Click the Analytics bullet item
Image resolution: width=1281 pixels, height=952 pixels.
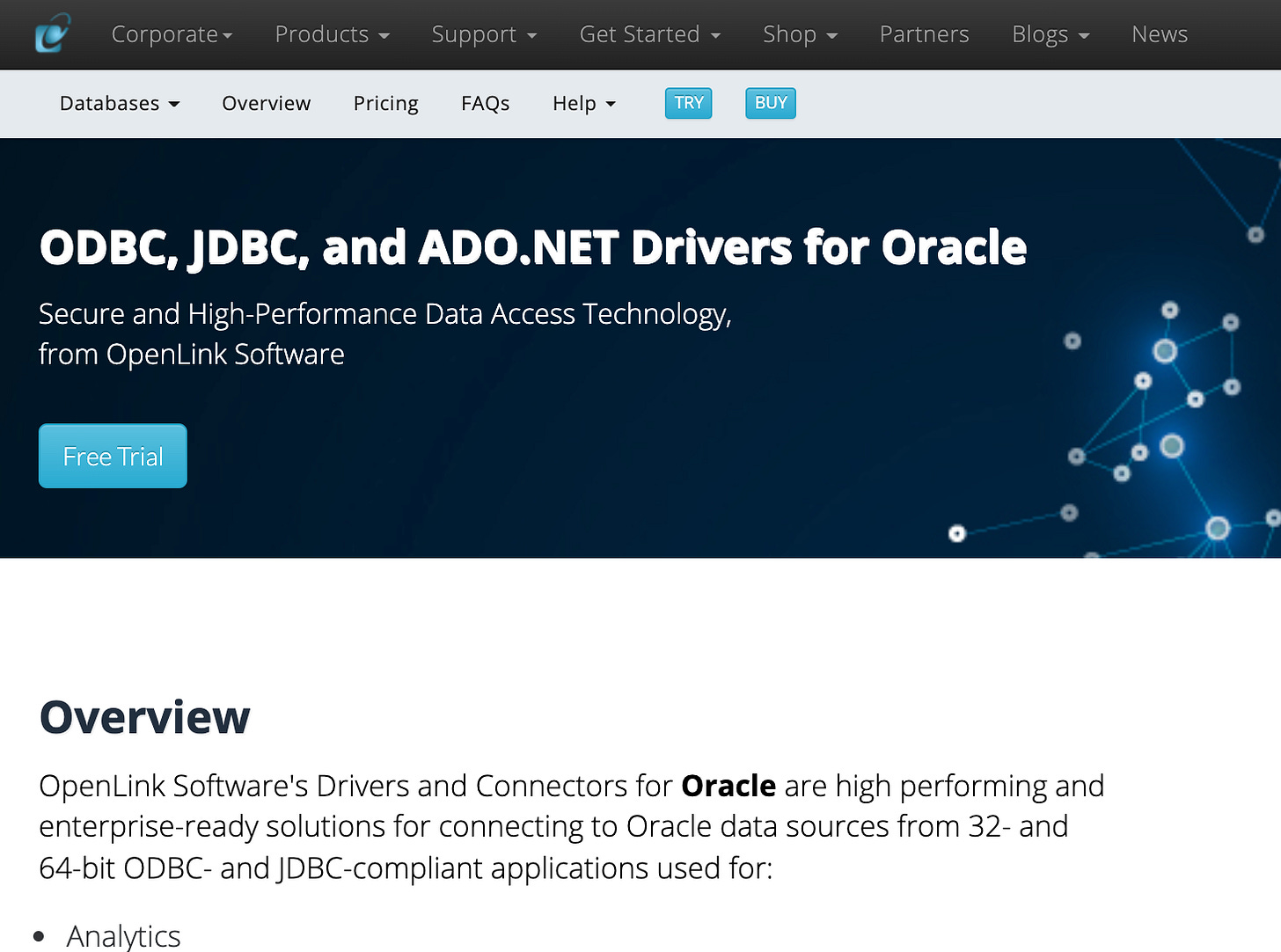tap(123, 936)
